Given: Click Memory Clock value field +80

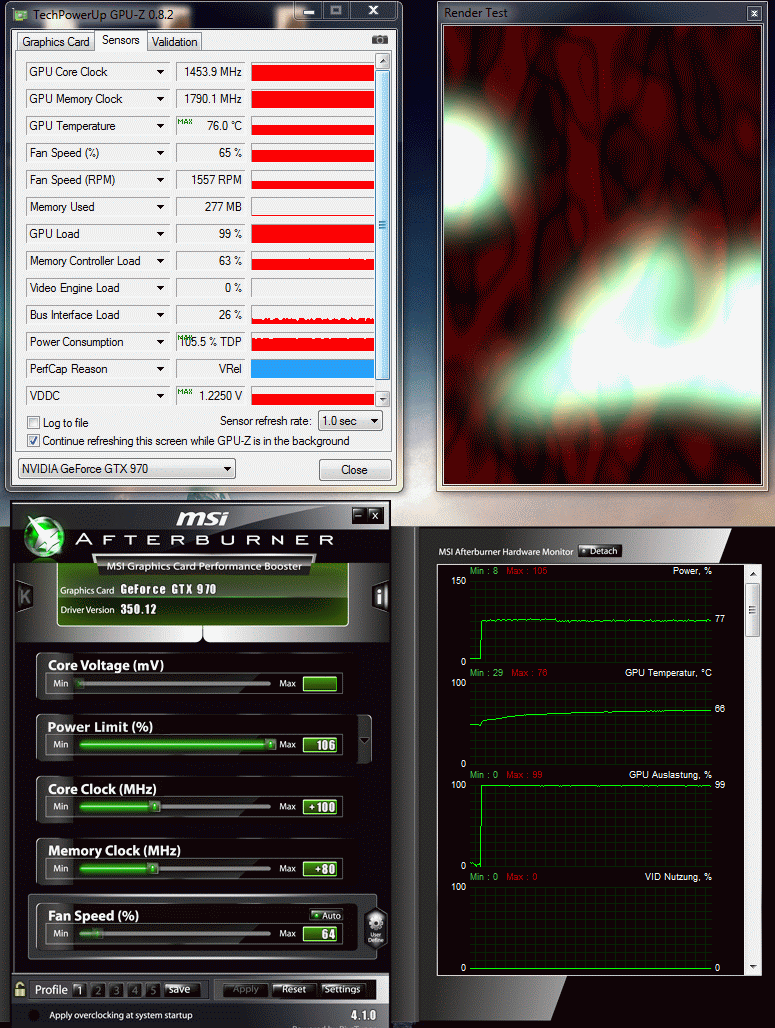Looking at the screenshot, I should (320, 869).
